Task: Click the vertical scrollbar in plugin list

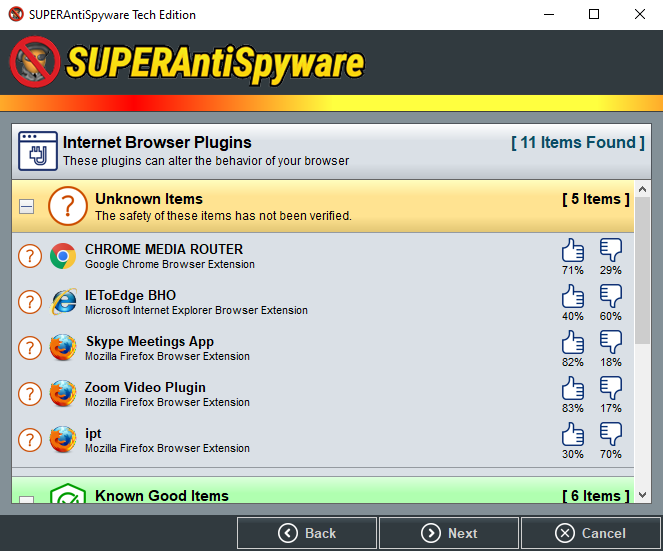Action: pyautogui.click(x=642, y=300)
